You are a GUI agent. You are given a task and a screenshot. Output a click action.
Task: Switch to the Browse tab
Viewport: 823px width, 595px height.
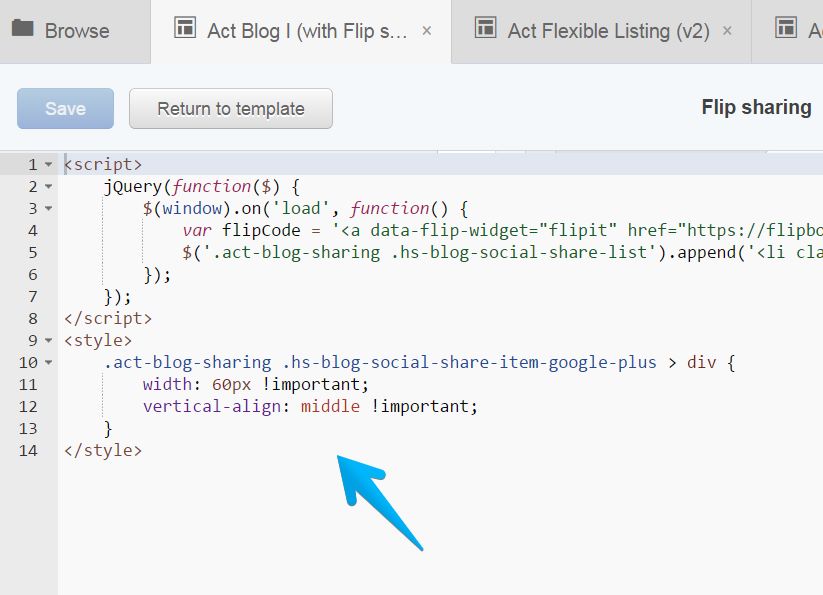(76, 31)
